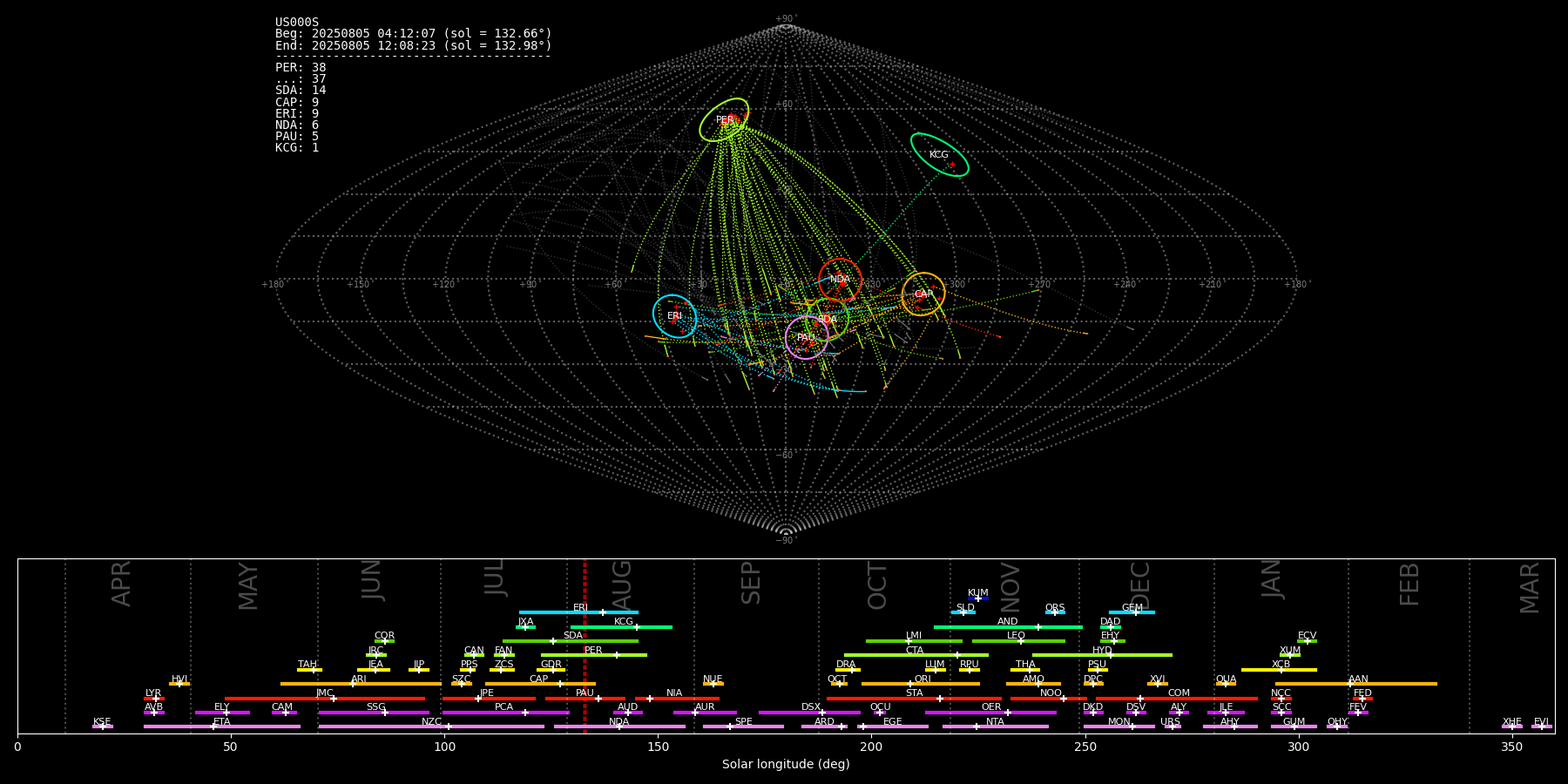Select the DRA shower bar in timeline
Image resolution: width=1568 pixels, height=784 pixels.
[848, 670]
